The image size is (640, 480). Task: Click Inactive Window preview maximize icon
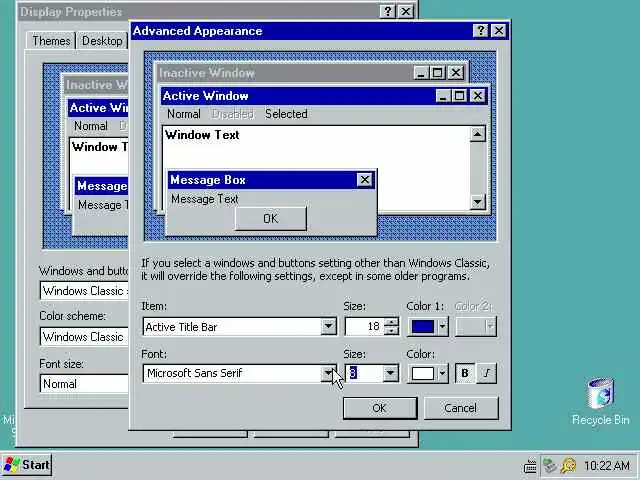click(x=437, y=73)
